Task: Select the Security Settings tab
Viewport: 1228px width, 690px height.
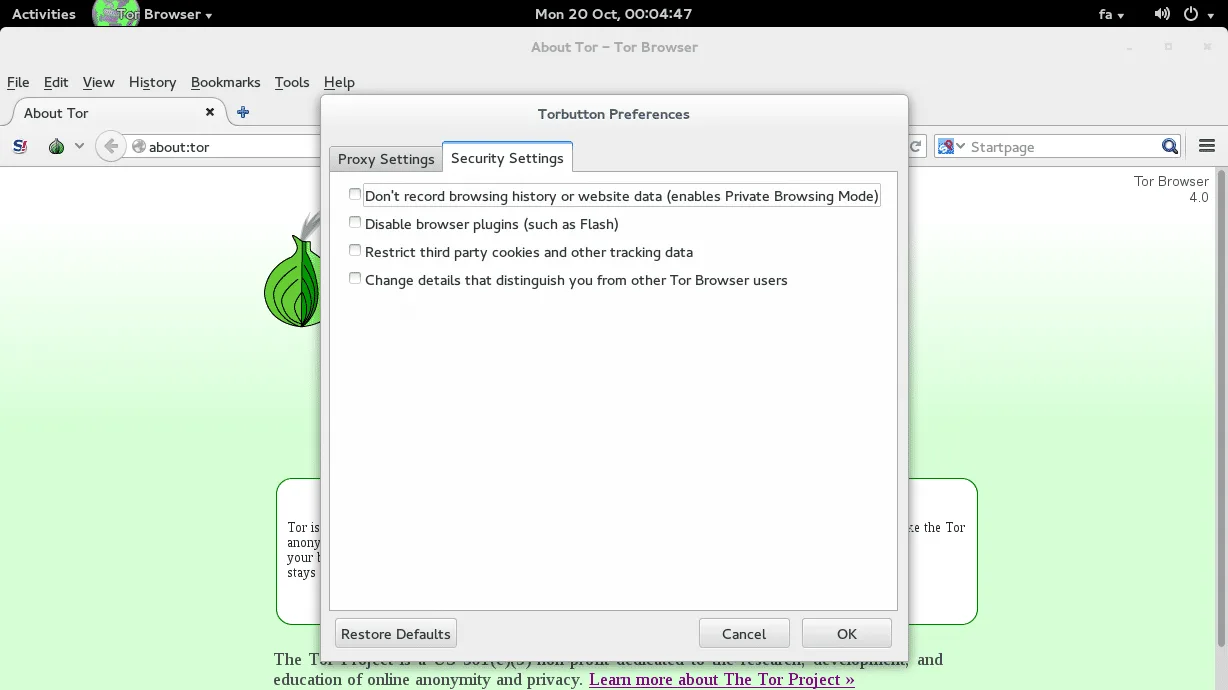Action: pyautogui.click(x=507, y=158)
